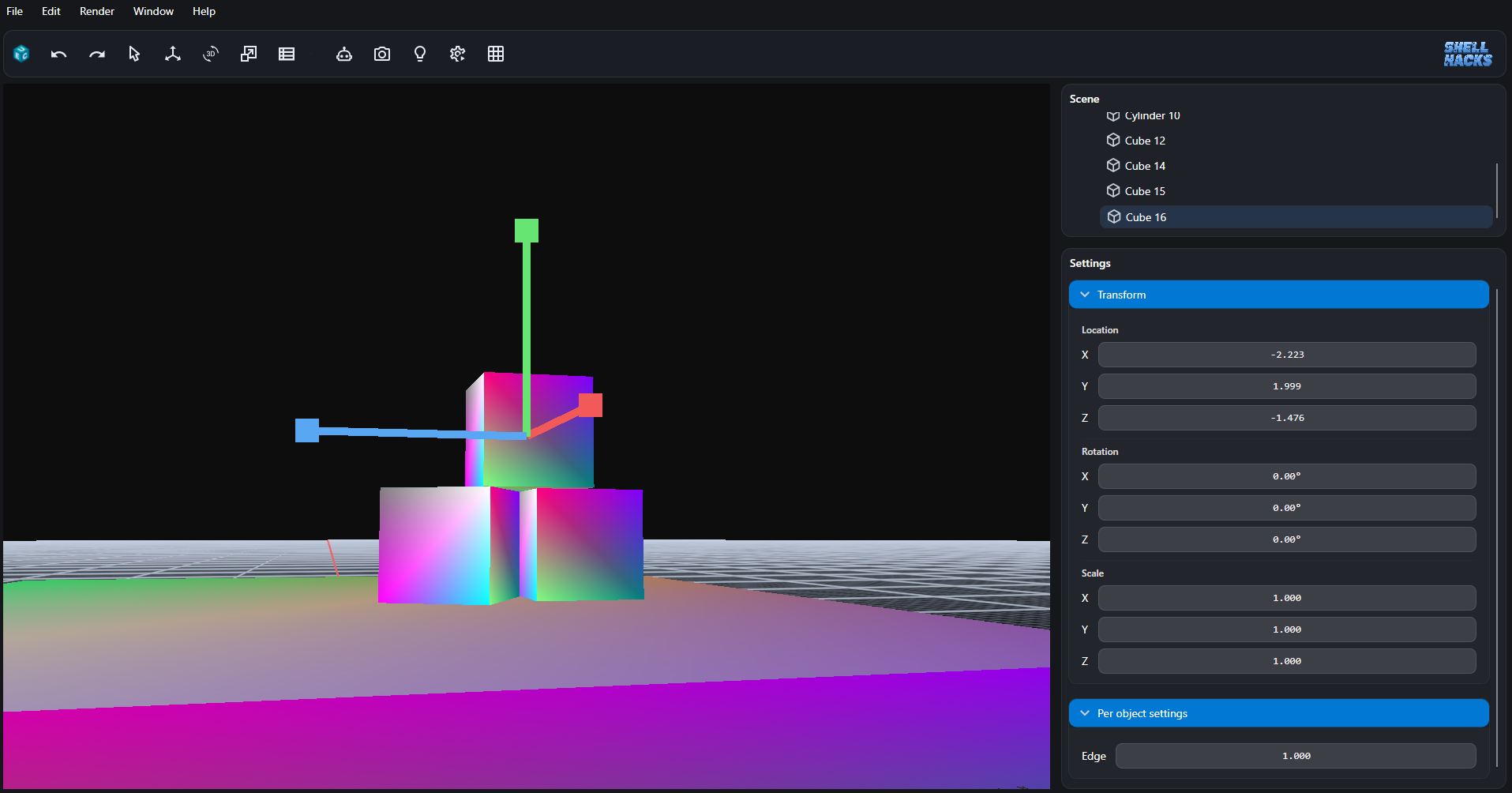Image resolution: width=1512 pixels, height=793 pixels.
Task: Collapse the Transform section
Action: [1084, 294]
